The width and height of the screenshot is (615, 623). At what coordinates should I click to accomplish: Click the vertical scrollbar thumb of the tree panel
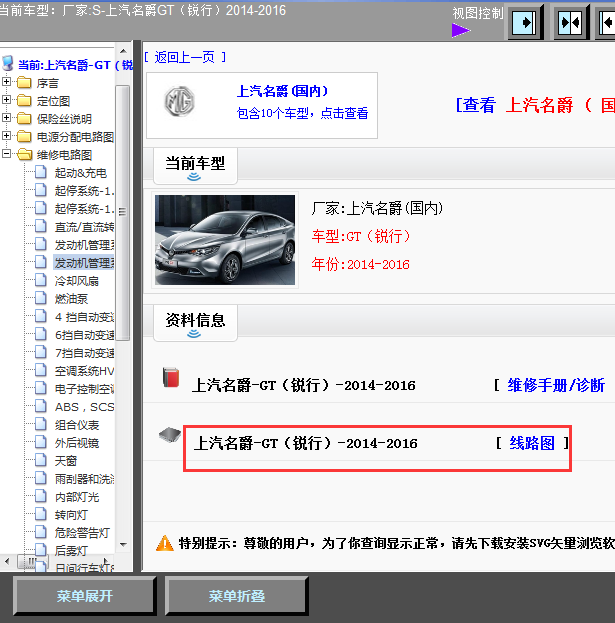pyautogui.click(x=122, y=213)
